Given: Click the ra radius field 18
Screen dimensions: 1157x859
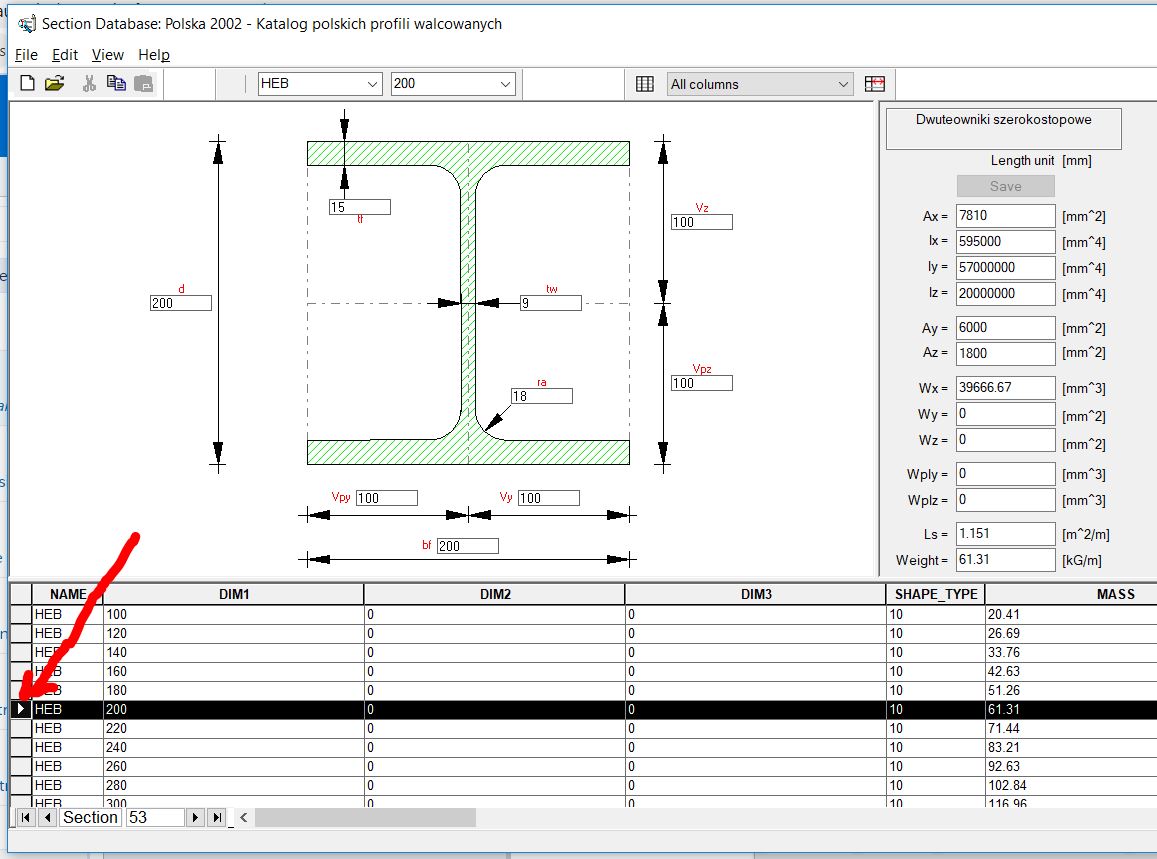Looking at the screenshot, I should [x=542, y=396].
